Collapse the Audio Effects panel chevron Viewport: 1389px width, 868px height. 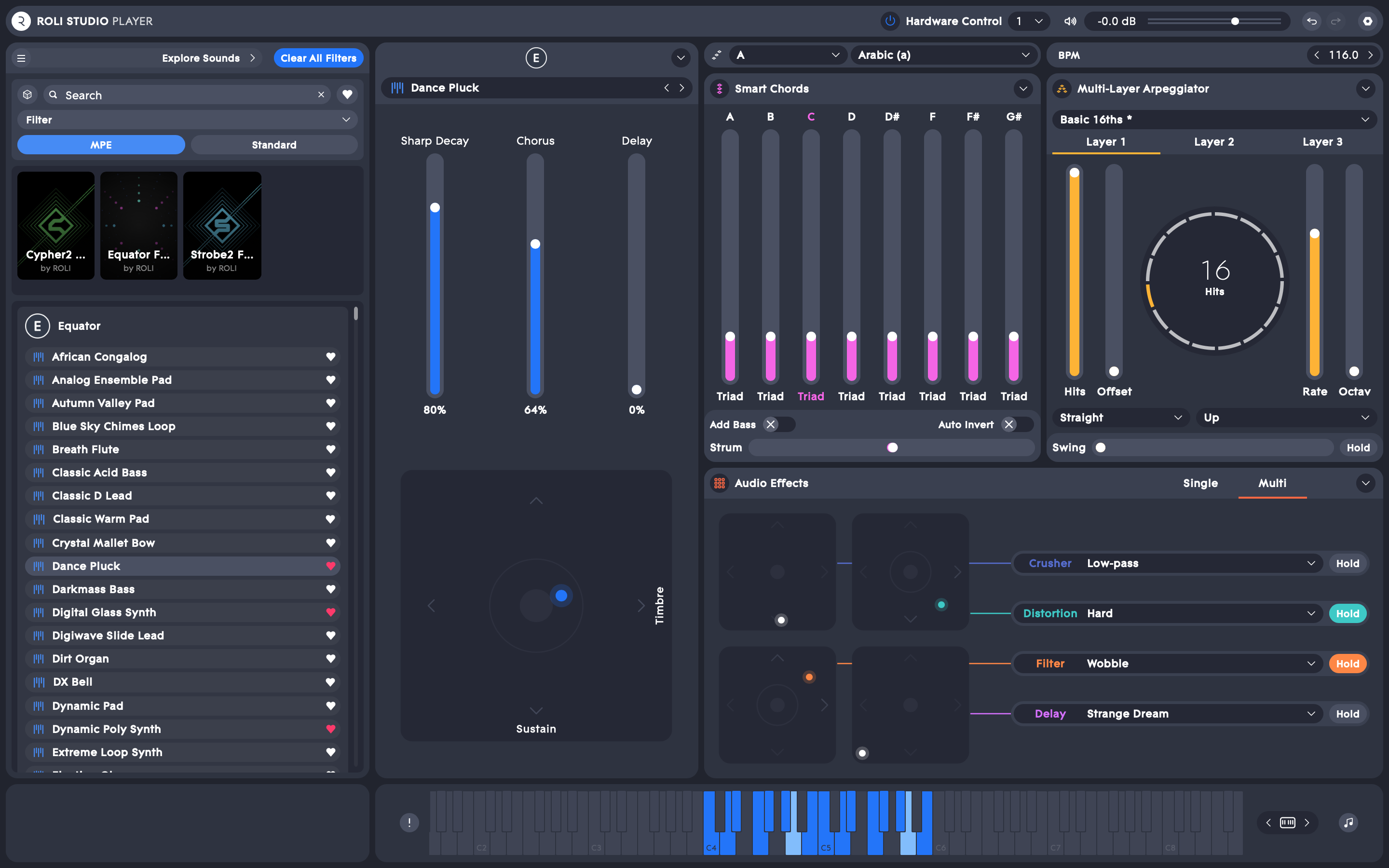1365,483
